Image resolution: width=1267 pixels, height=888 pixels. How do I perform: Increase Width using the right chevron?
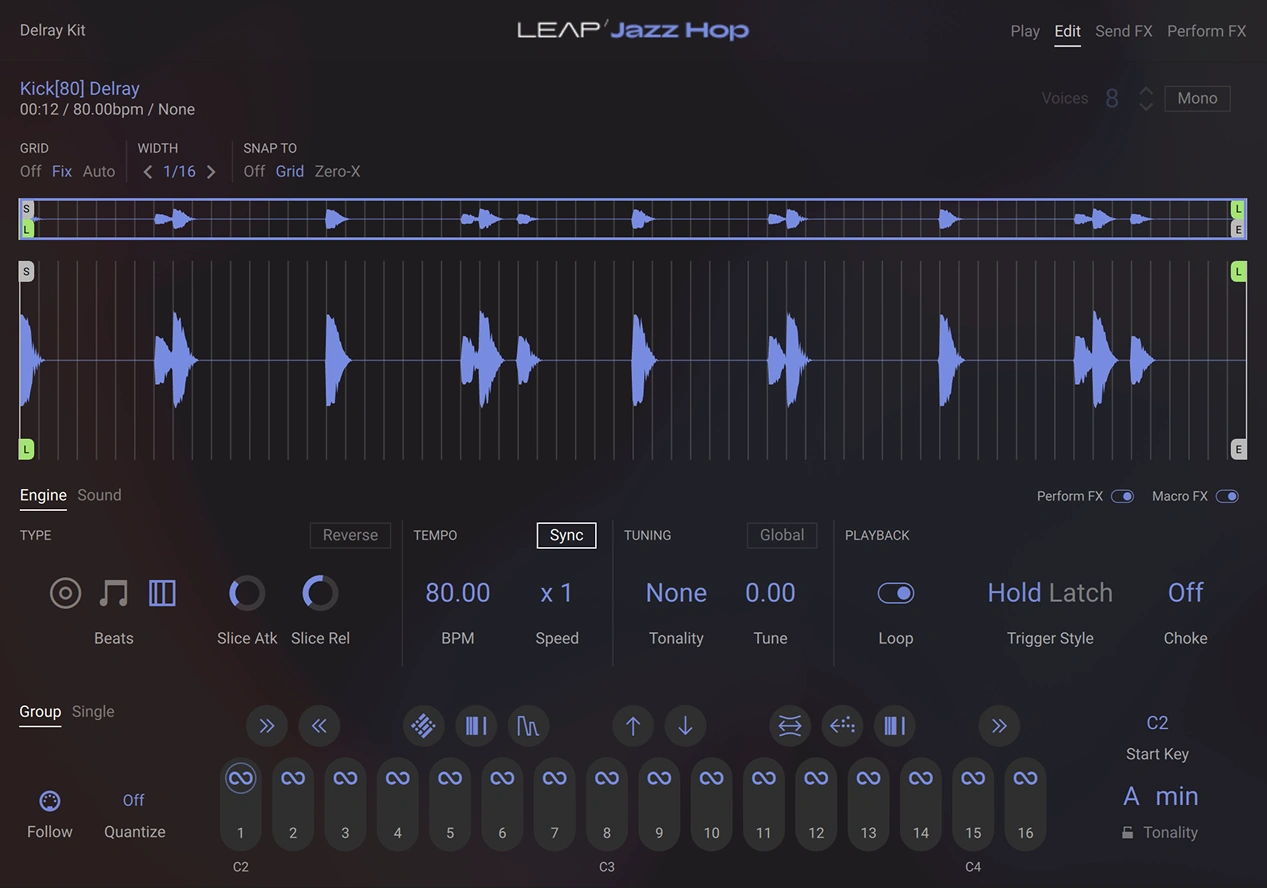click(x=211, y=171)
